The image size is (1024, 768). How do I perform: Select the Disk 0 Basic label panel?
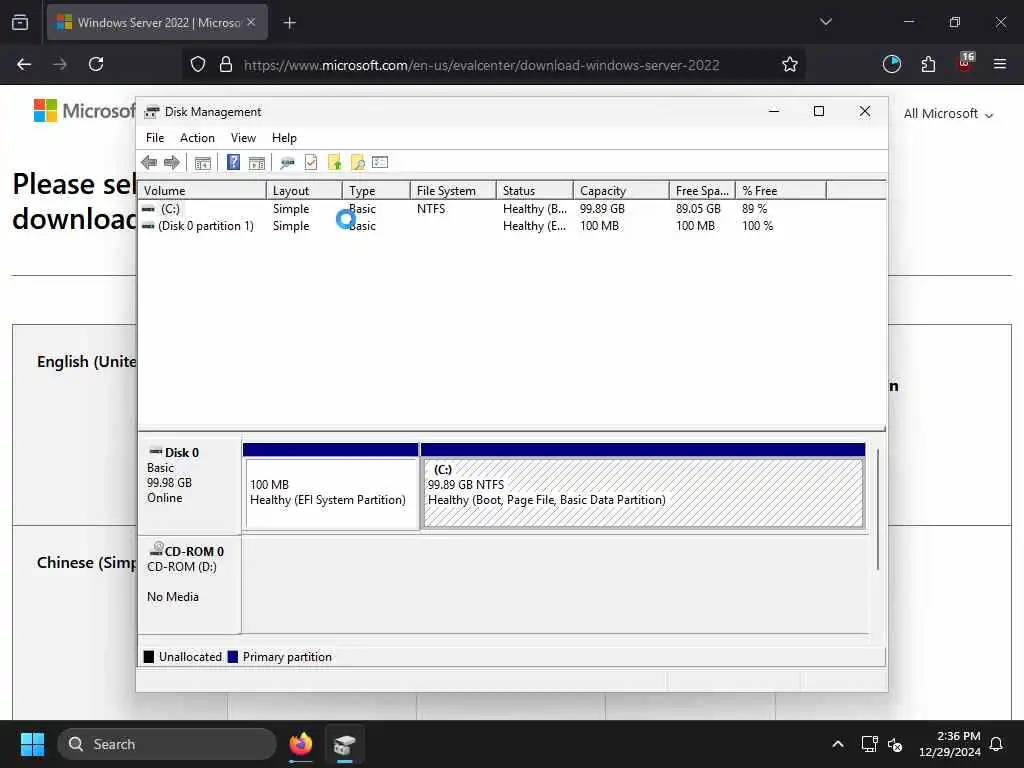click(189, 485)
